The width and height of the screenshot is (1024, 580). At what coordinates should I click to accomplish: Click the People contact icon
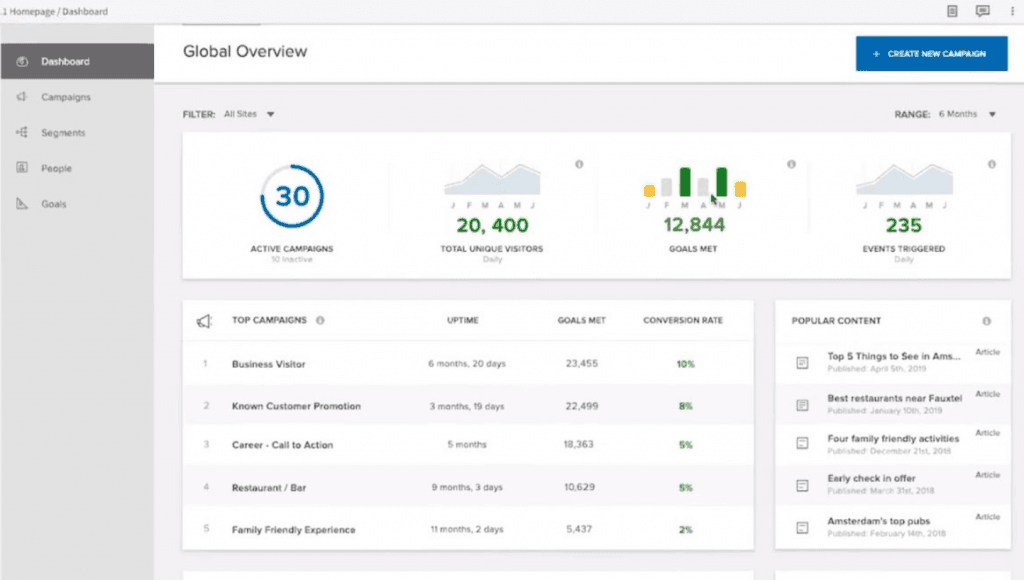pos(22,167)
